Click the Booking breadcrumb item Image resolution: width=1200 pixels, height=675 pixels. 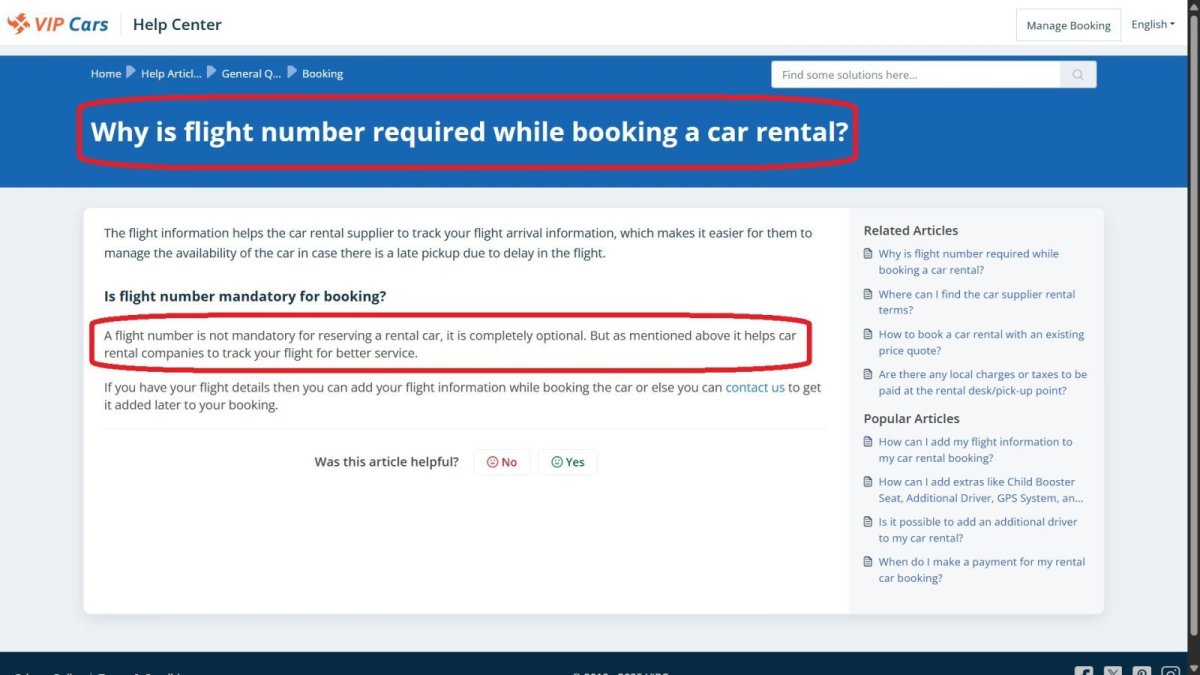pos(322,74)
